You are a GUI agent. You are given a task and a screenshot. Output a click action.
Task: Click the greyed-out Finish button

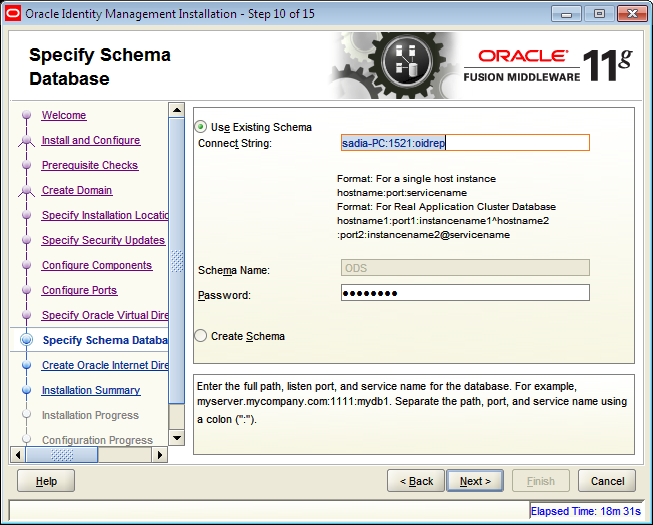tap(541, 481)
